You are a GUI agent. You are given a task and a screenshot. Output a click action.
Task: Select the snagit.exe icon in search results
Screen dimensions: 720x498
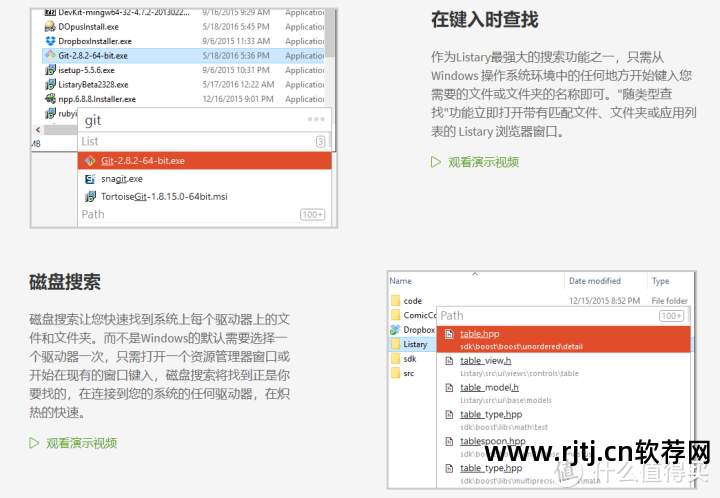pos(89,178)
